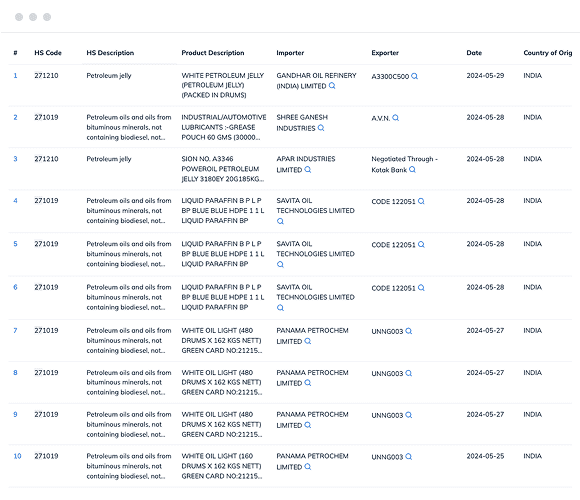Click search icon under Savita Oil in row 4

coord(280,221)
